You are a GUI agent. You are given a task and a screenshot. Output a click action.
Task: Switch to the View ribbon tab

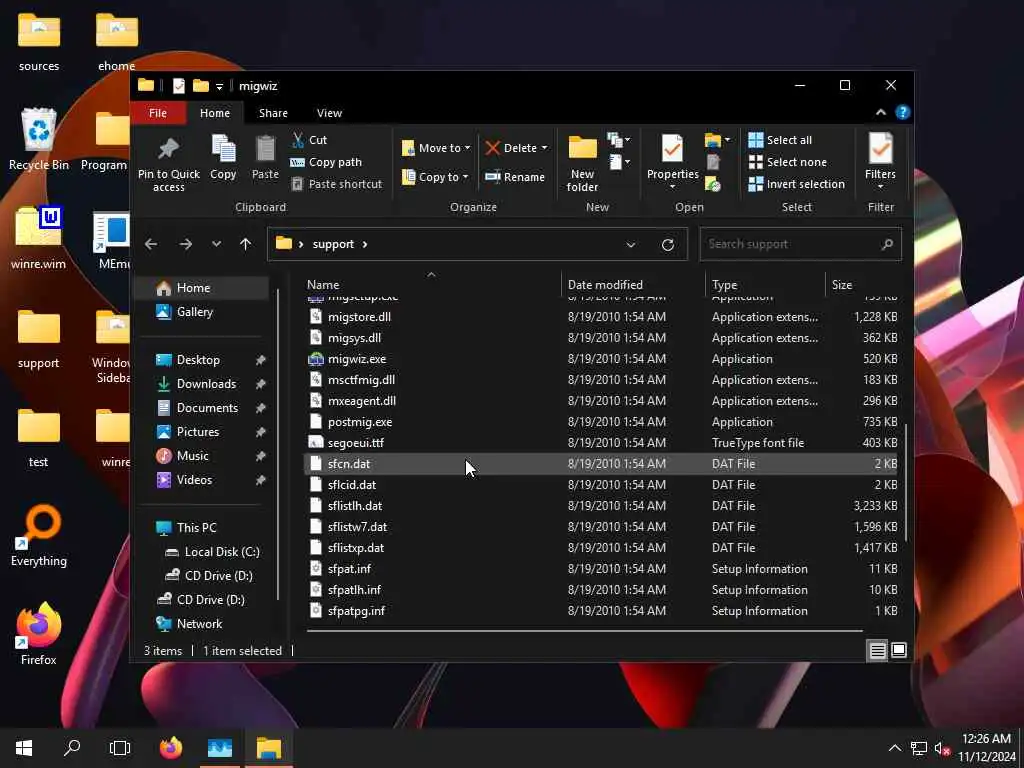(329, 113)
